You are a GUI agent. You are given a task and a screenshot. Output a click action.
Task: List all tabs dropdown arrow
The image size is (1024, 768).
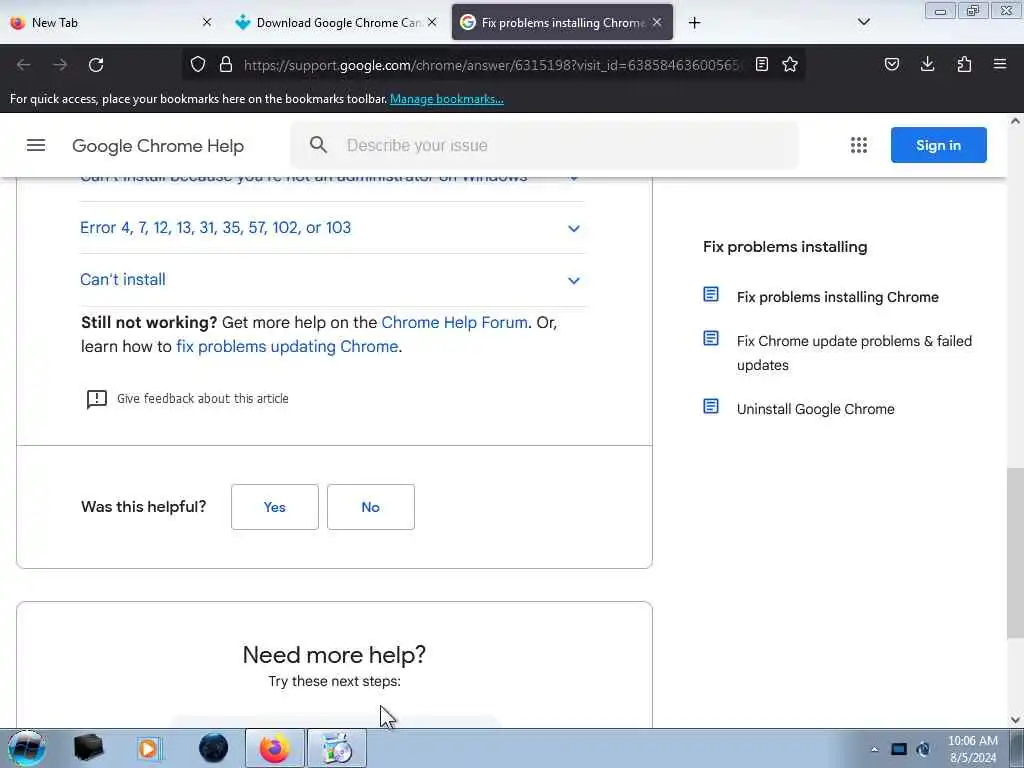[x=864, y=22]
